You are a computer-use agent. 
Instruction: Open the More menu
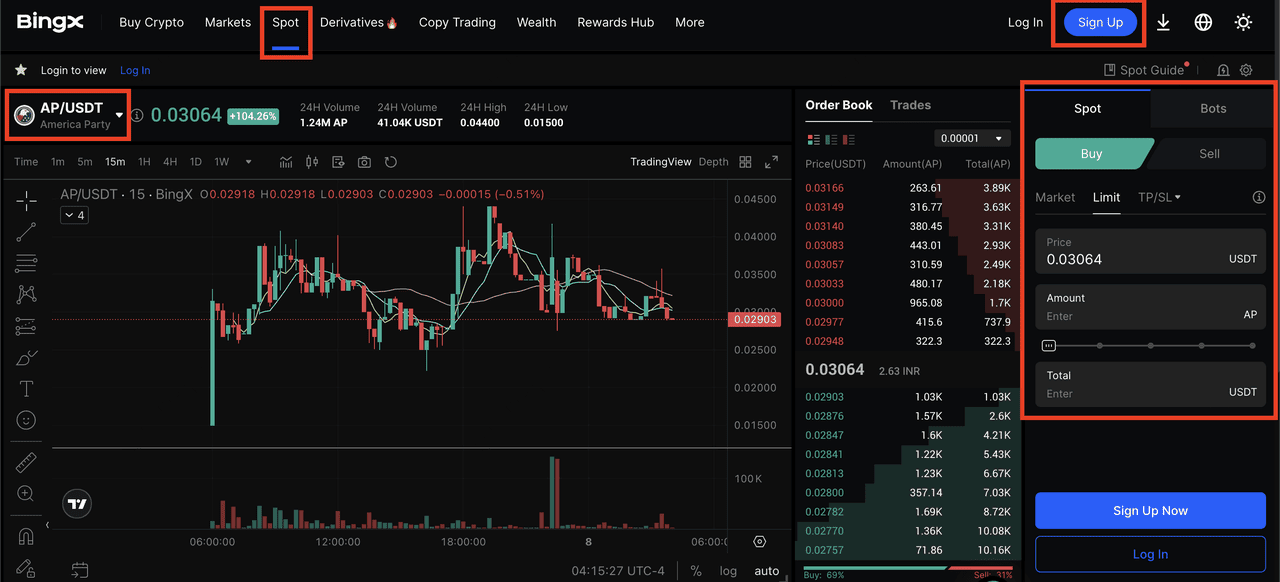click(x=689, y=22)
